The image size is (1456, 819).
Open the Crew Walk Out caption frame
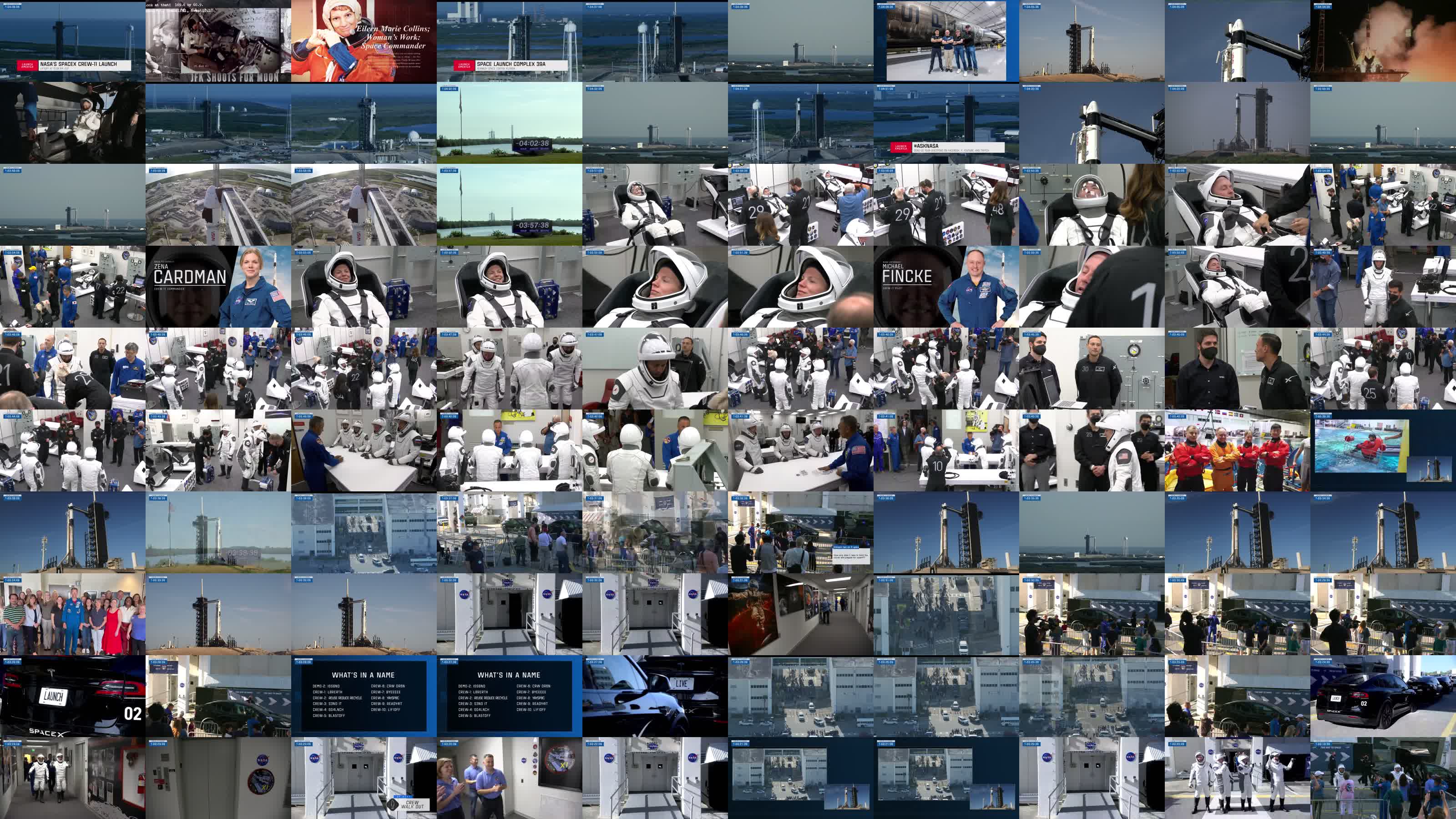(364, 779)
